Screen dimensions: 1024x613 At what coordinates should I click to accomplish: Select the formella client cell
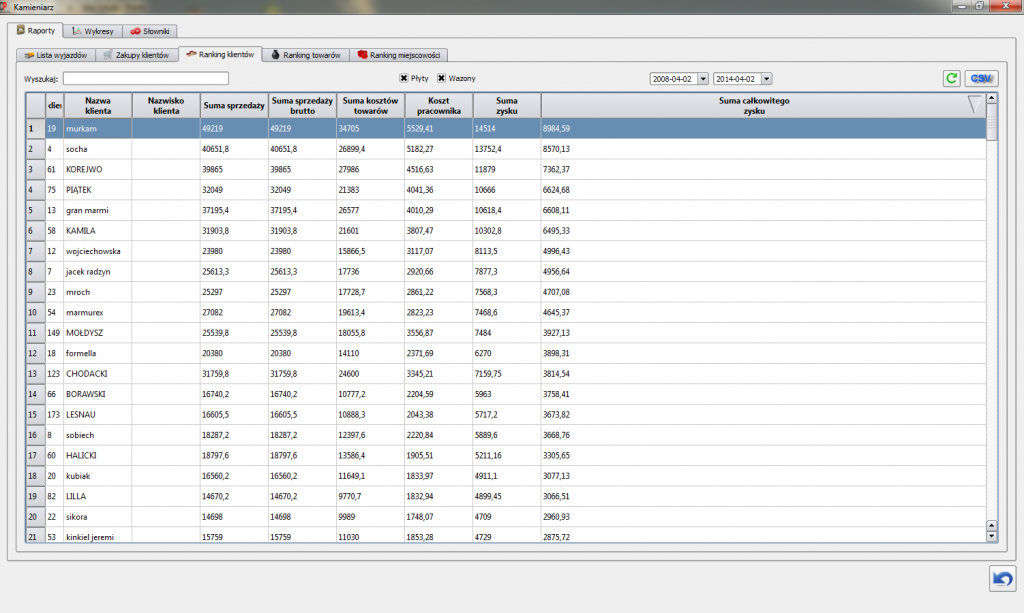point(98,353)
